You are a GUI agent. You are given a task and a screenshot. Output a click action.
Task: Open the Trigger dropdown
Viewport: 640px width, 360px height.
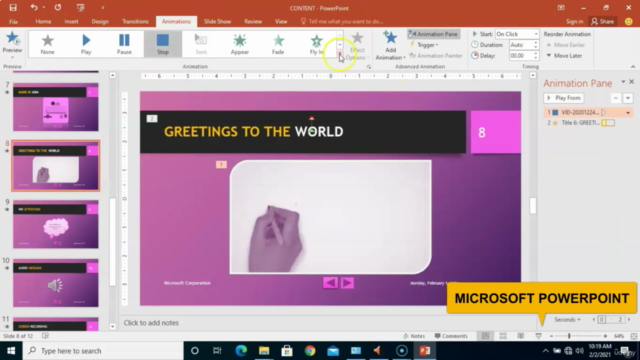pyautogui.click(x=425, y=45)
